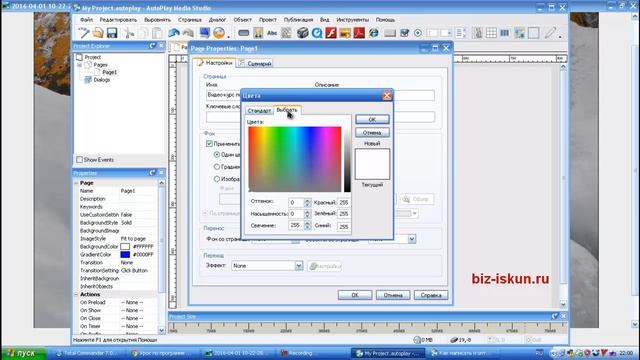Insert a Web browser object (globe icon)

tap(373, 33)
